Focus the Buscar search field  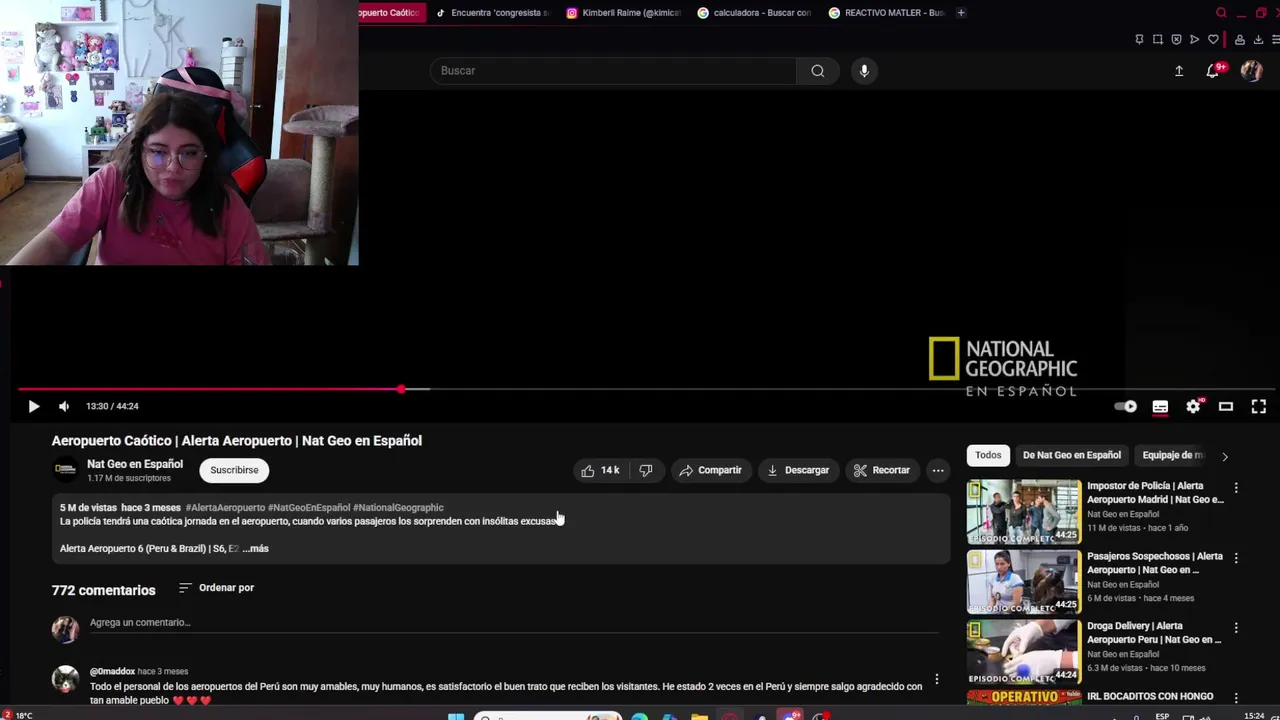pos(613,70)
